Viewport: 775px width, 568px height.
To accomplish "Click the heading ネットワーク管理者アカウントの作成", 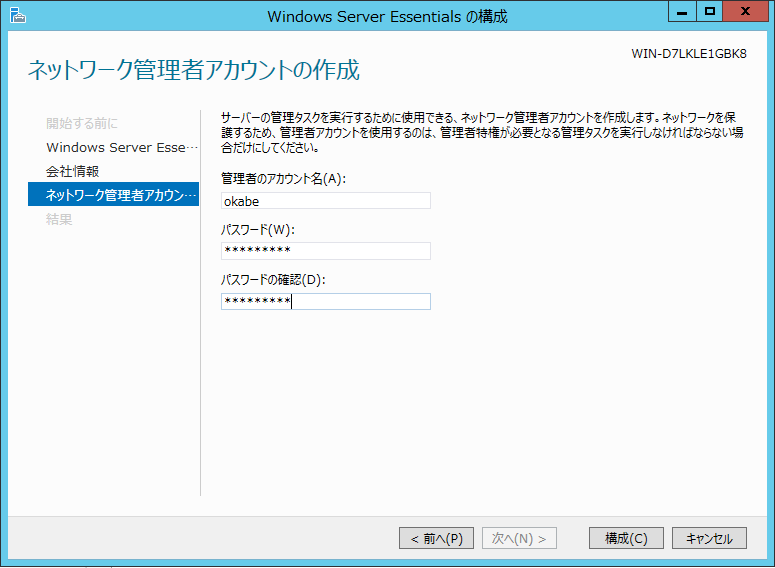I will [x=194, y=70].
